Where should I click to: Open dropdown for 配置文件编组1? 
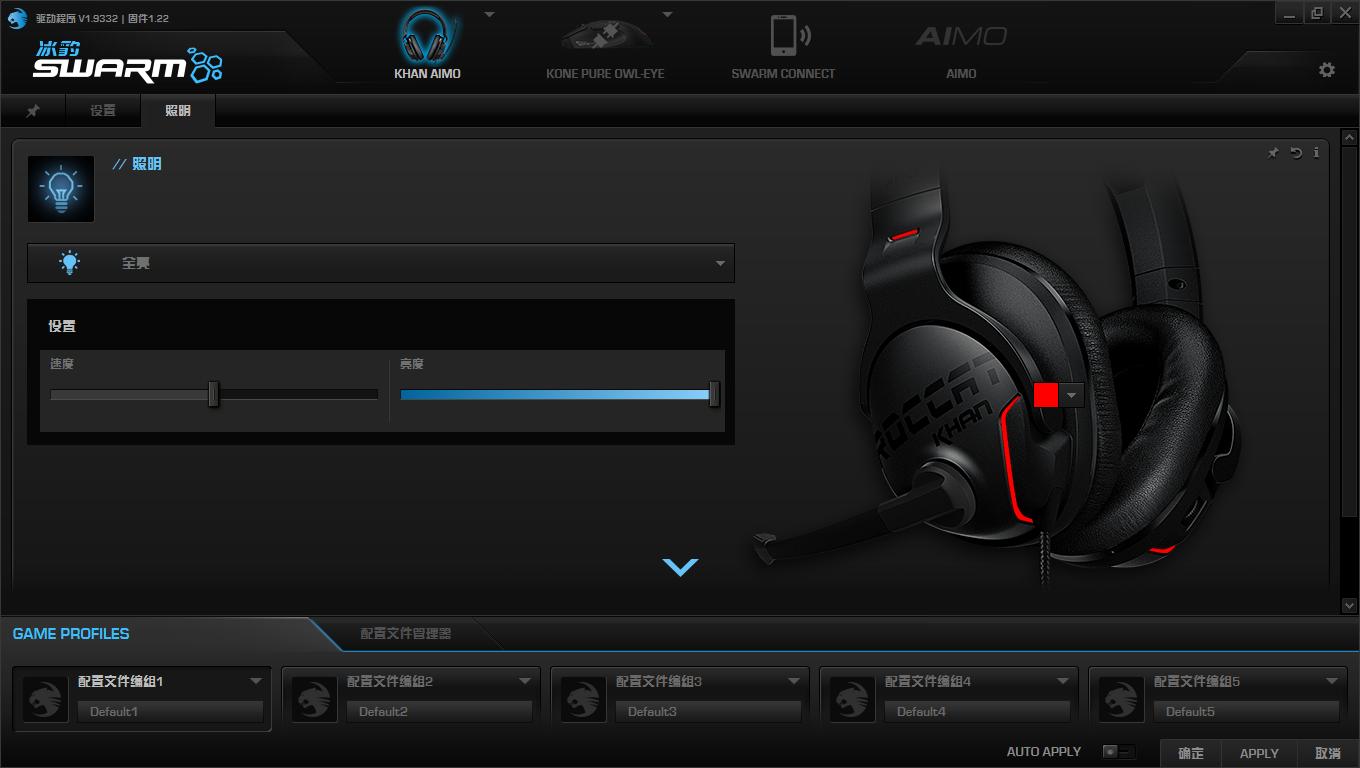pyautogui.click(x=256, y=681)
